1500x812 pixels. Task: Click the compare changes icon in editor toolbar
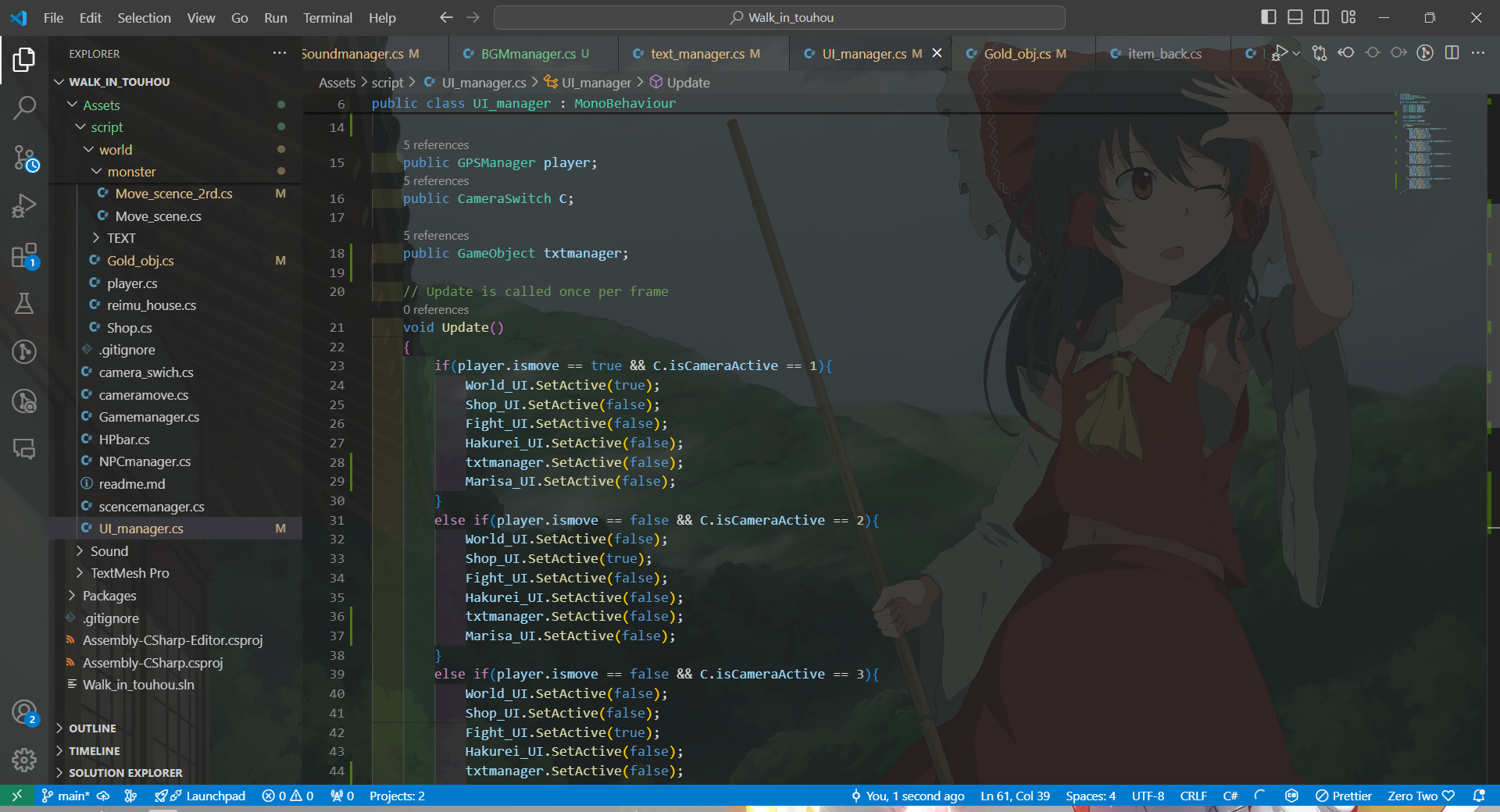[x=1320, y=53]
